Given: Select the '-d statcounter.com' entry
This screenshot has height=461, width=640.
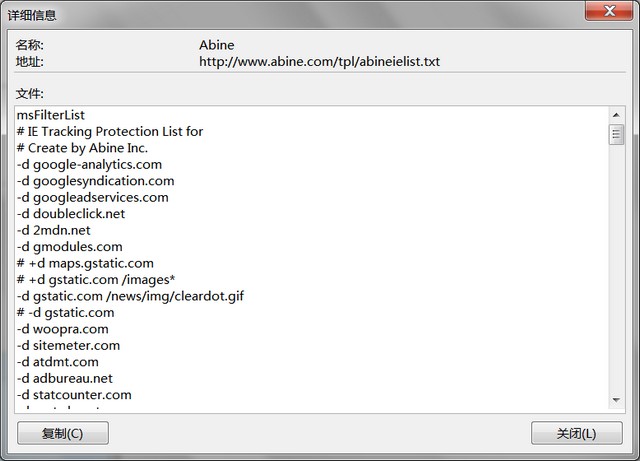Looking at the screenshot, I should (x=74, y=395).
